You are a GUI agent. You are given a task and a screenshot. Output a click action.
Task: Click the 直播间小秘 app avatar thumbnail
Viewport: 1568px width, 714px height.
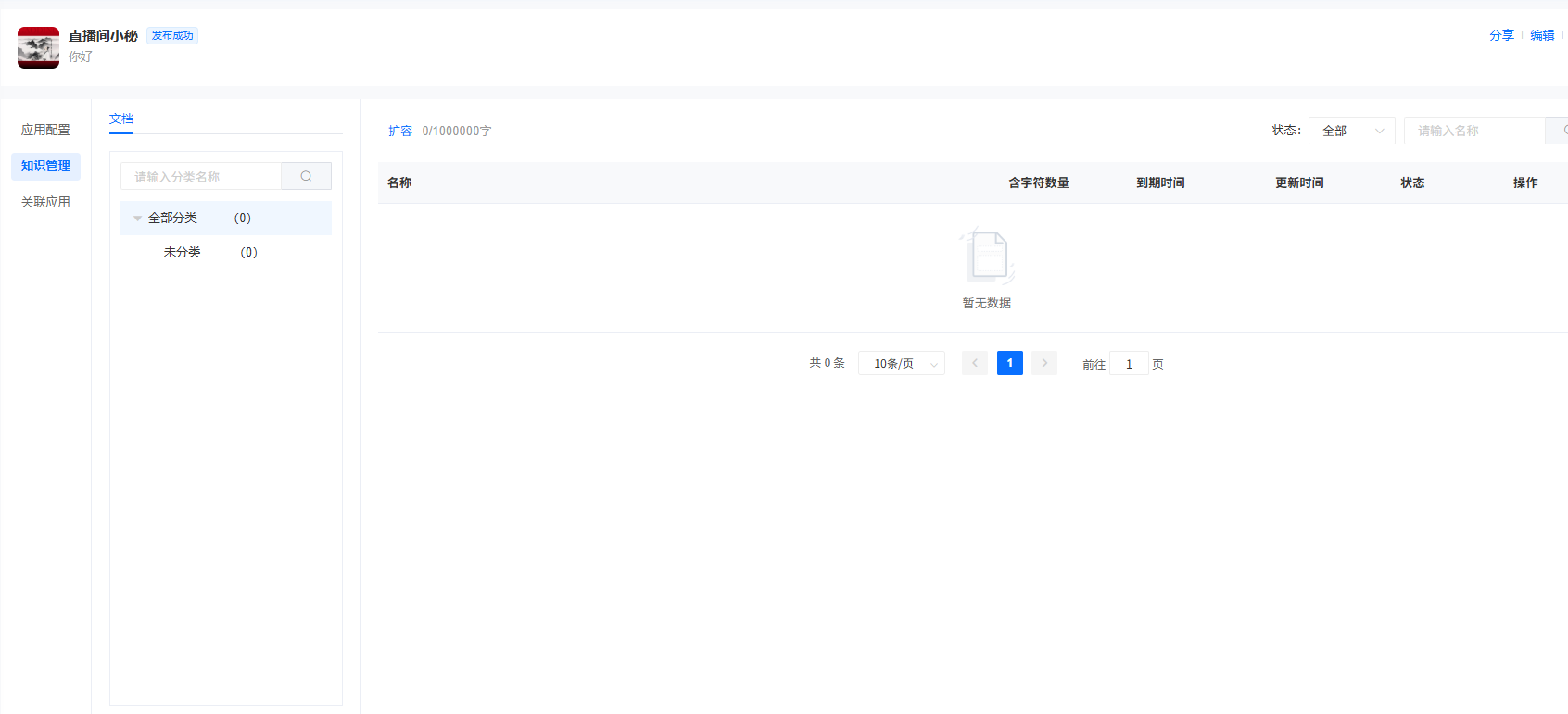pyautogui.click(x=38, y=47)
